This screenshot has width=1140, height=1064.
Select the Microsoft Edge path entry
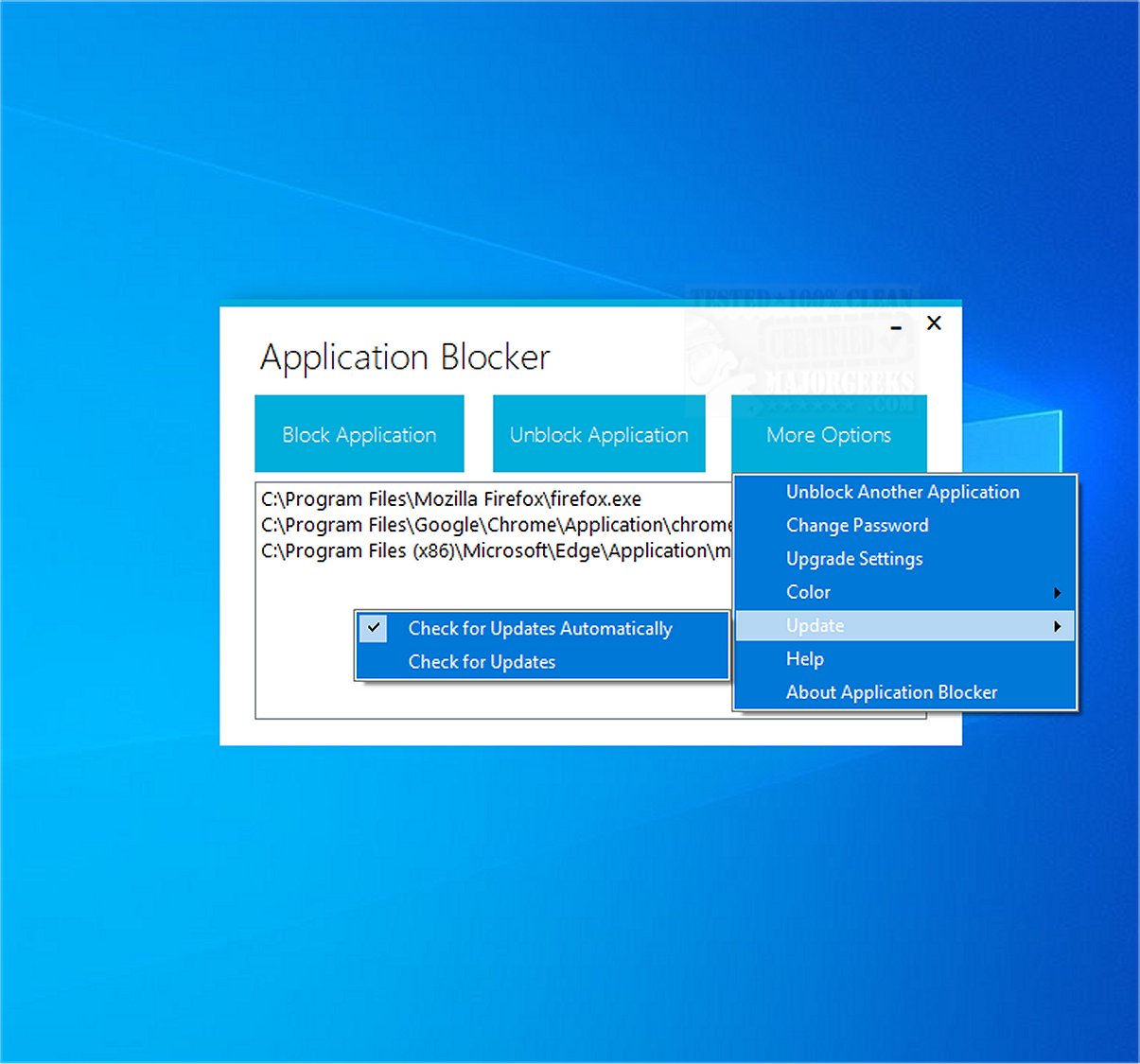tap(496, 550)
